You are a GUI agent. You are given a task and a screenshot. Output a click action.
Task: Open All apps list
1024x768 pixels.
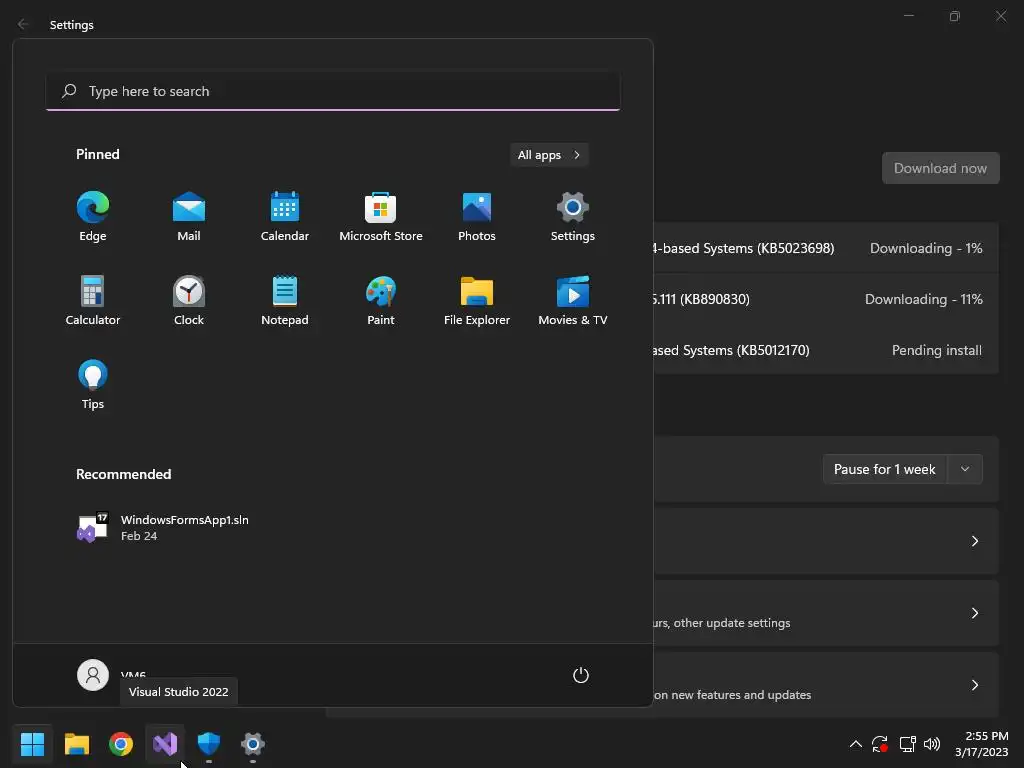tap(549, 155)
